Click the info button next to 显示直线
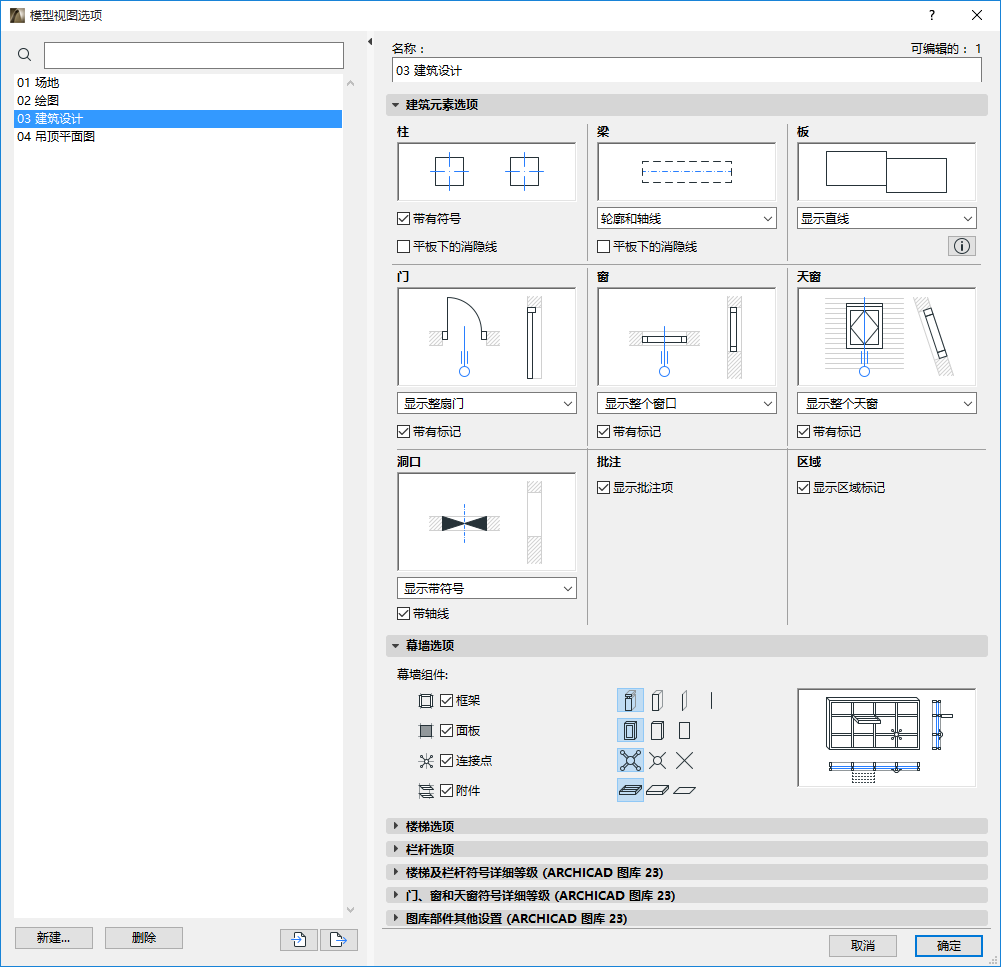 [x=962, y=245]
